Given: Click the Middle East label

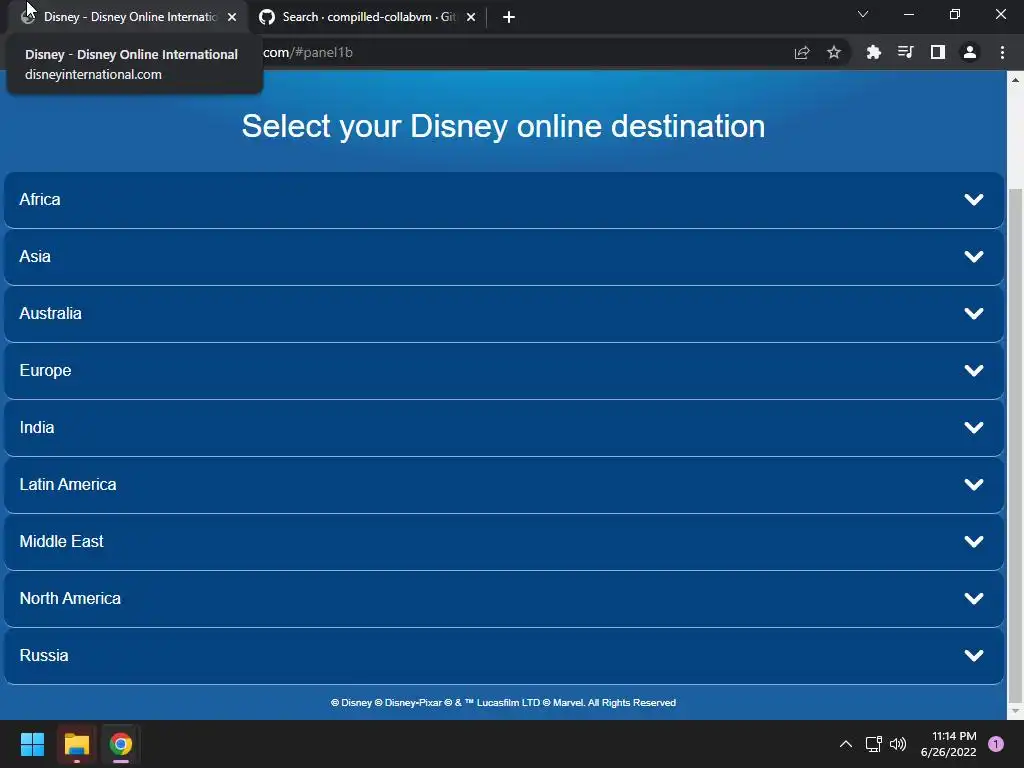Looking at the screenshot, I should (x=61, y=541).
